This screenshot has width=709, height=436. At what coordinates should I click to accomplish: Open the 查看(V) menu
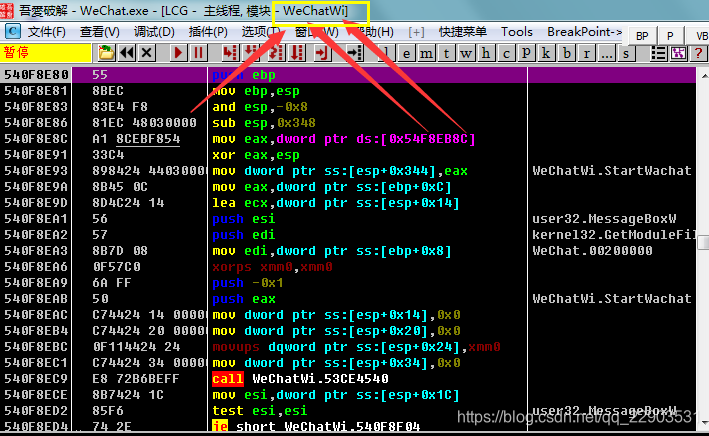coord(100,32)
